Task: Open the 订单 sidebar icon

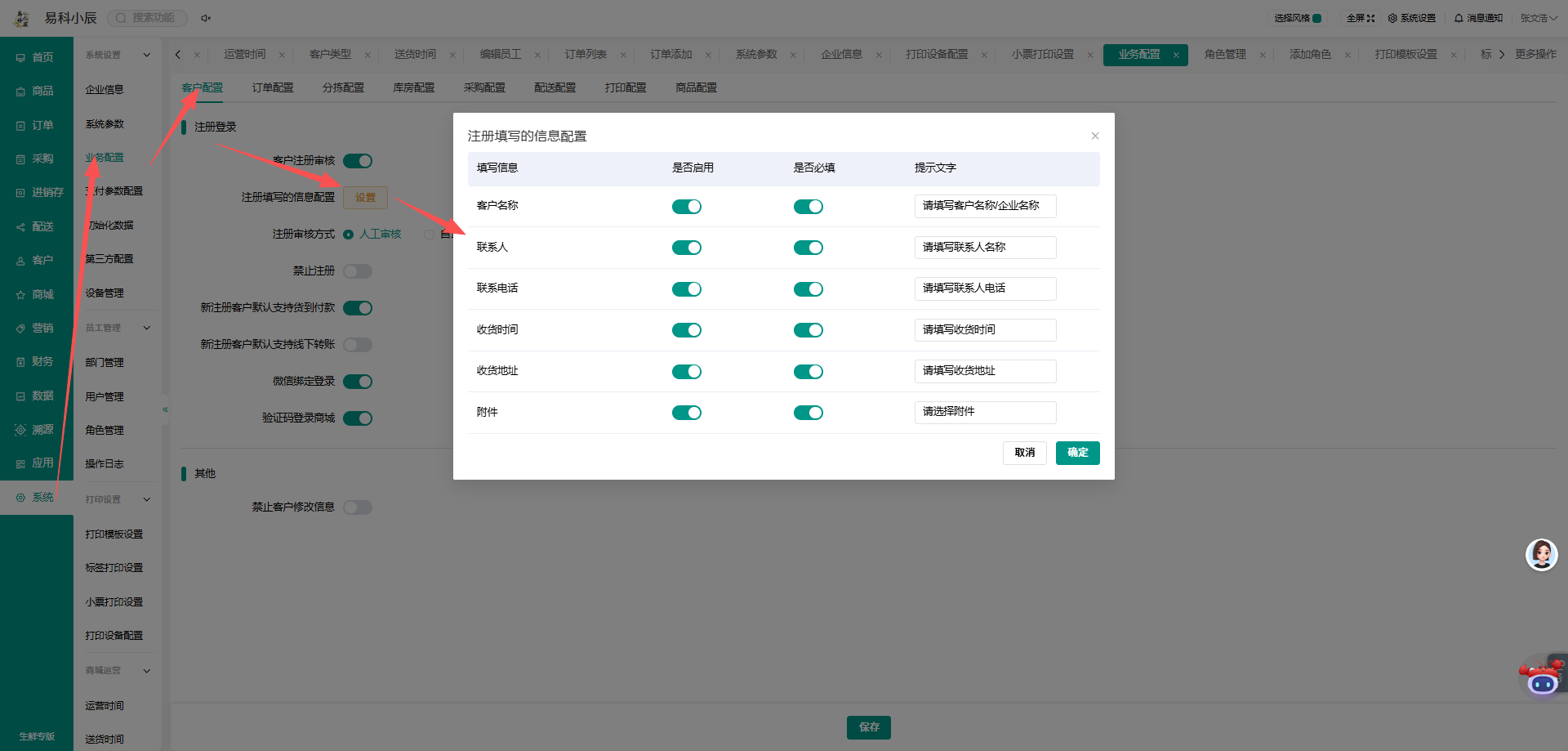Action: [20, 126]
